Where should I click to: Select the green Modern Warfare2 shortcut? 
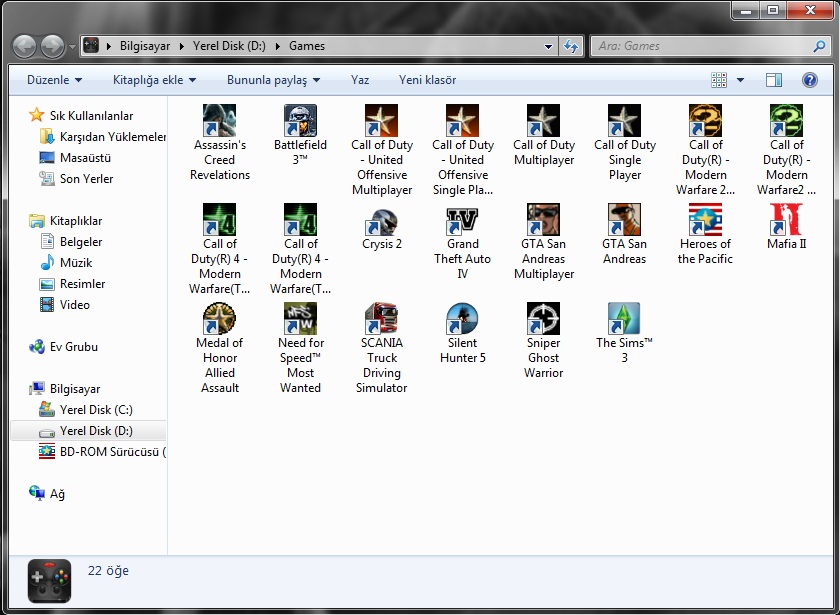click(786, 150)
